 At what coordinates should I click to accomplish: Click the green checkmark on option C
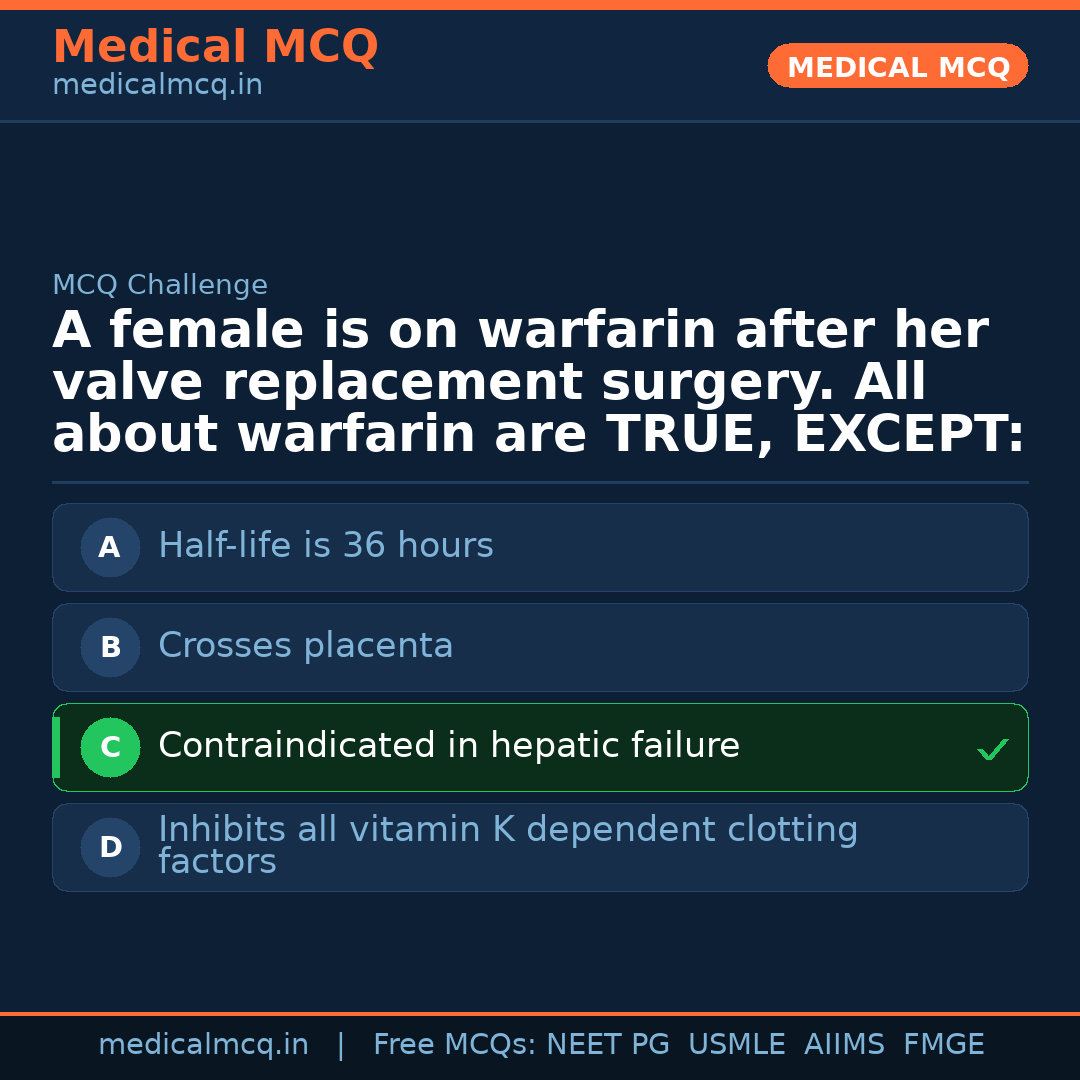pos(992,749)
